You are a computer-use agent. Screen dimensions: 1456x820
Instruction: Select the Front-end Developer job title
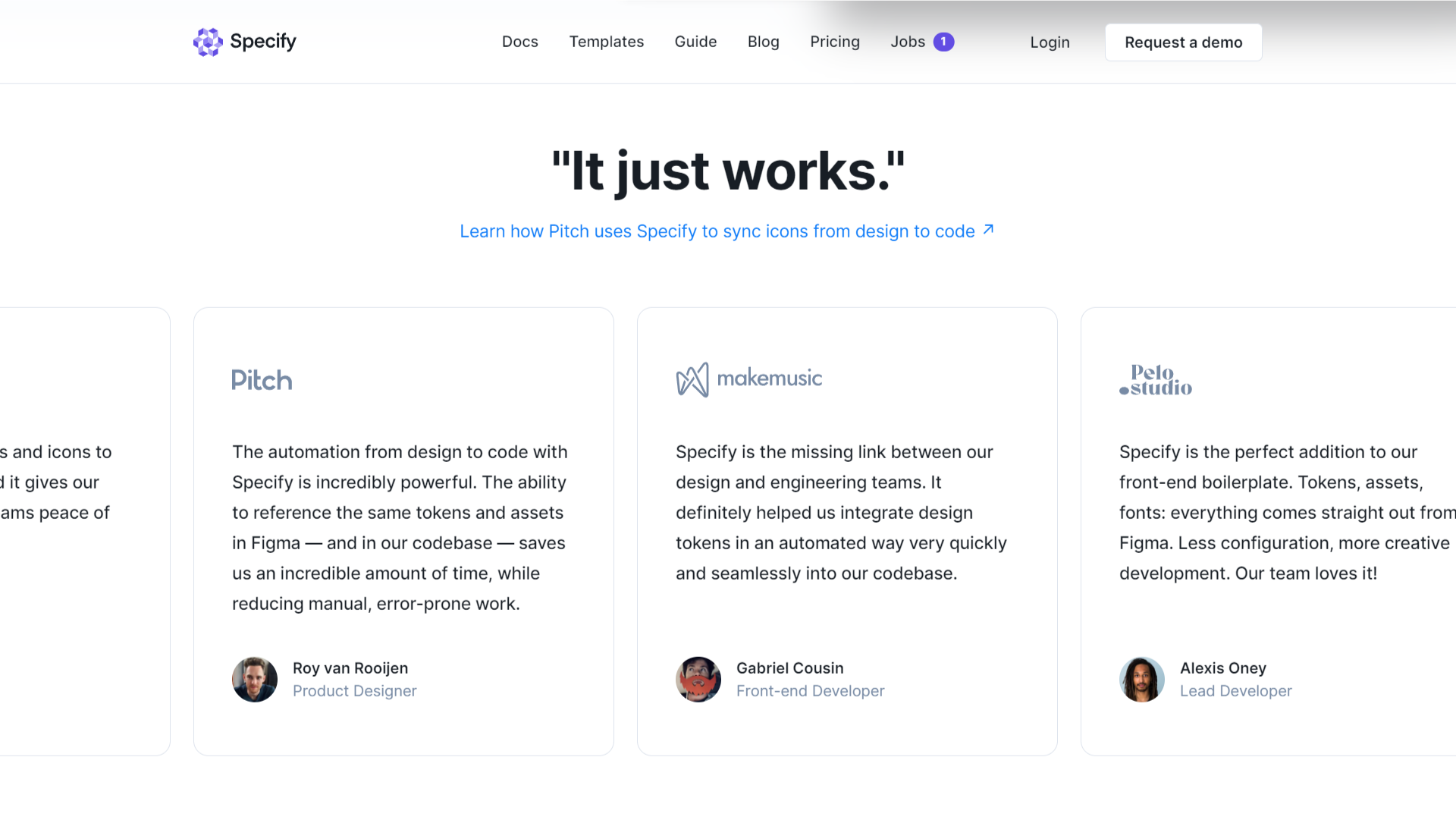(810, 691)
